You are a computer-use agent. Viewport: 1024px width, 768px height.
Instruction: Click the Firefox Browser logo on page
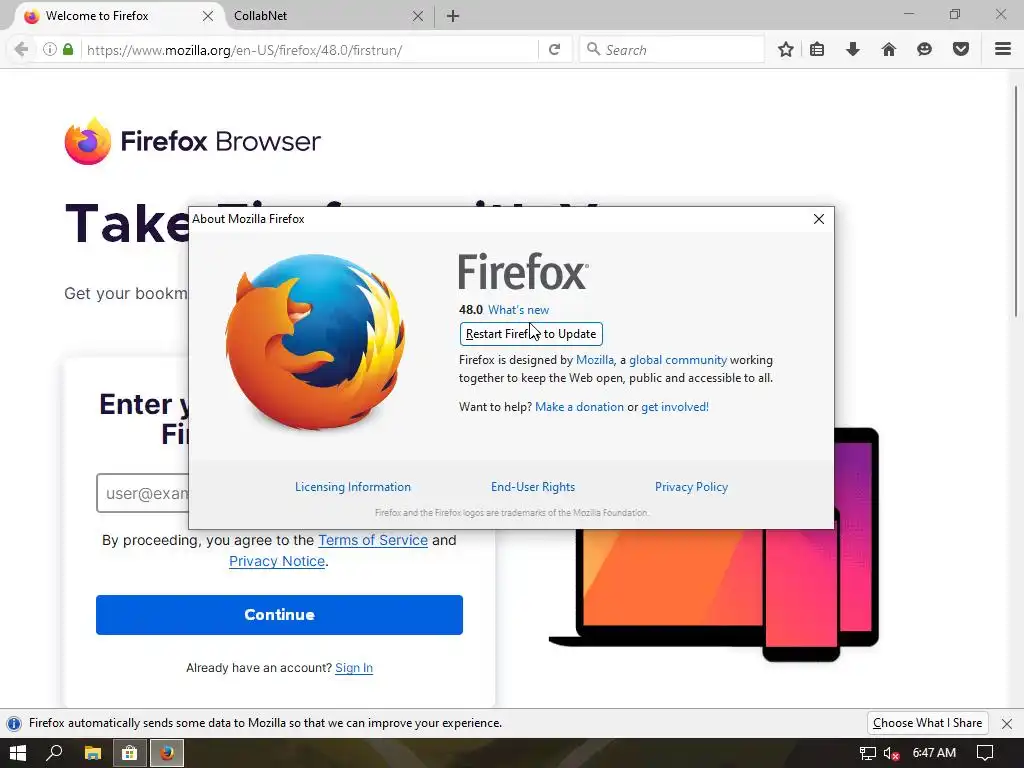[x=193, y=141]
